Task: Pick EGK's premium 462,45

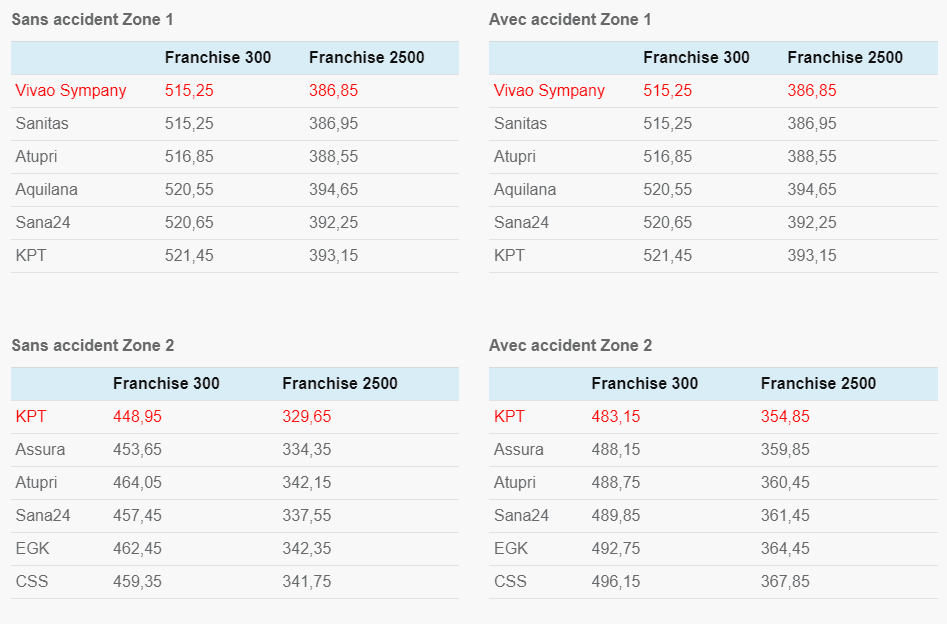Action: click(137, 548)
